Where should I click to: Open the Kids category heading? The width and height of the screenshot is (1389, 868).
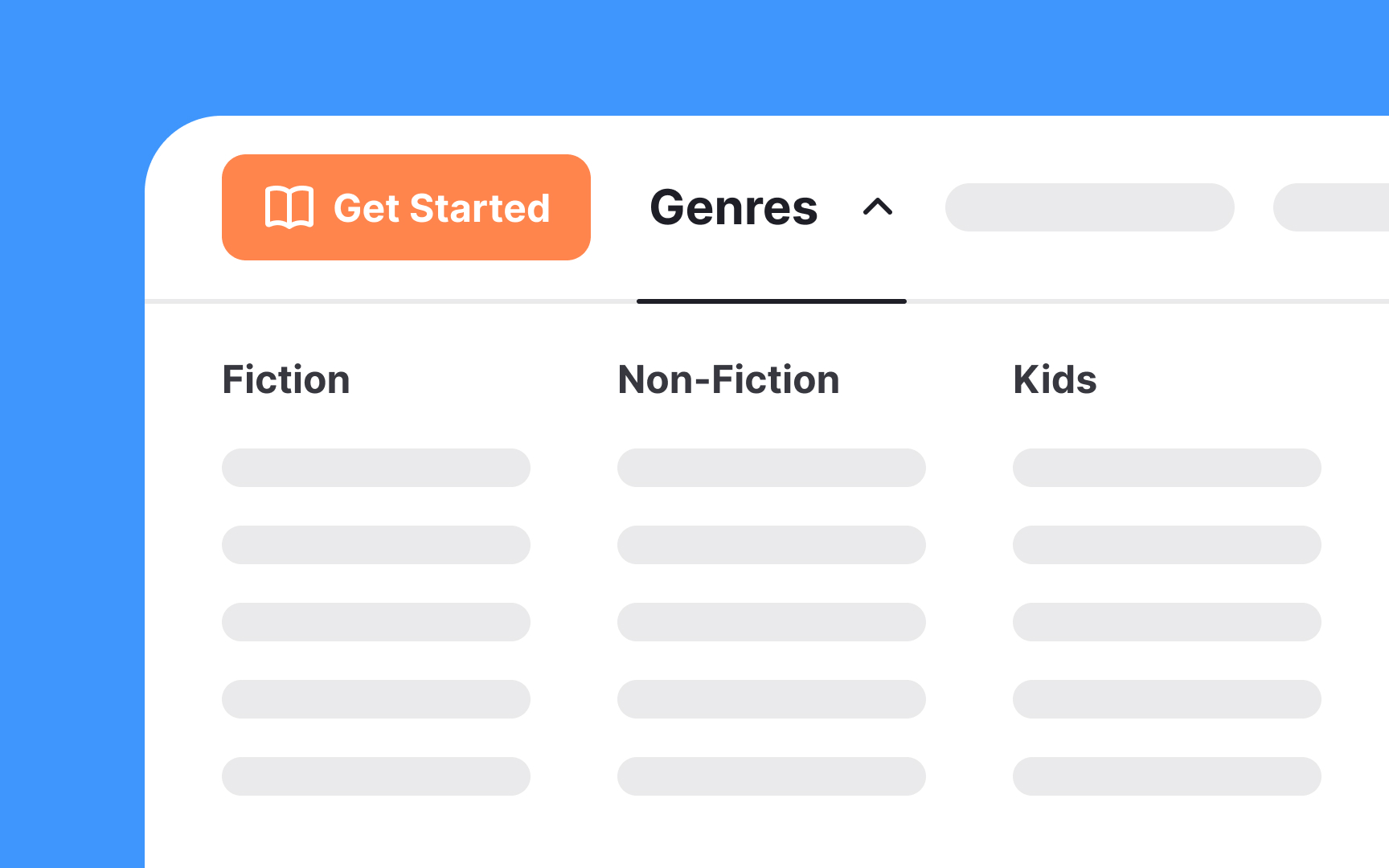pos(1055,379)
